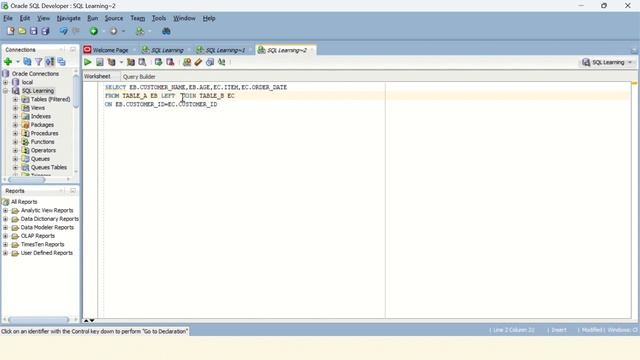Close the SQL Learning~2 tab
This screenshot has width=640, height=360.
click(x=312, y=50)
